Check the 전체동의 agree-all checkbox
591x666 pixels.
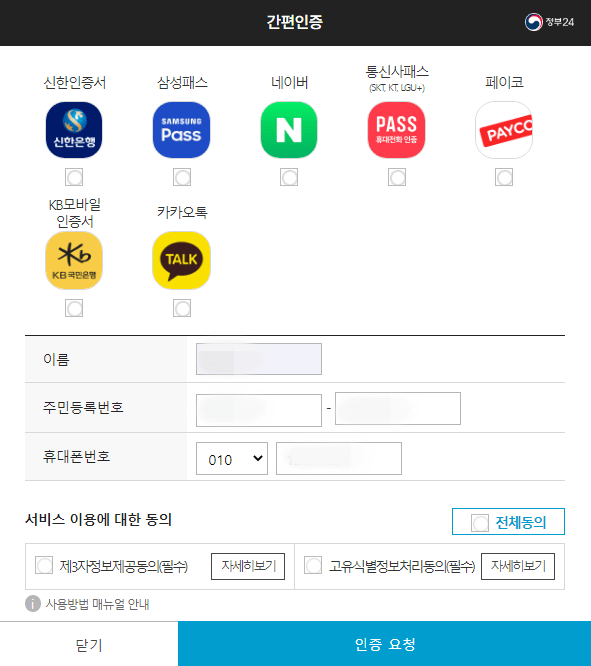click(x=480, y=523)
